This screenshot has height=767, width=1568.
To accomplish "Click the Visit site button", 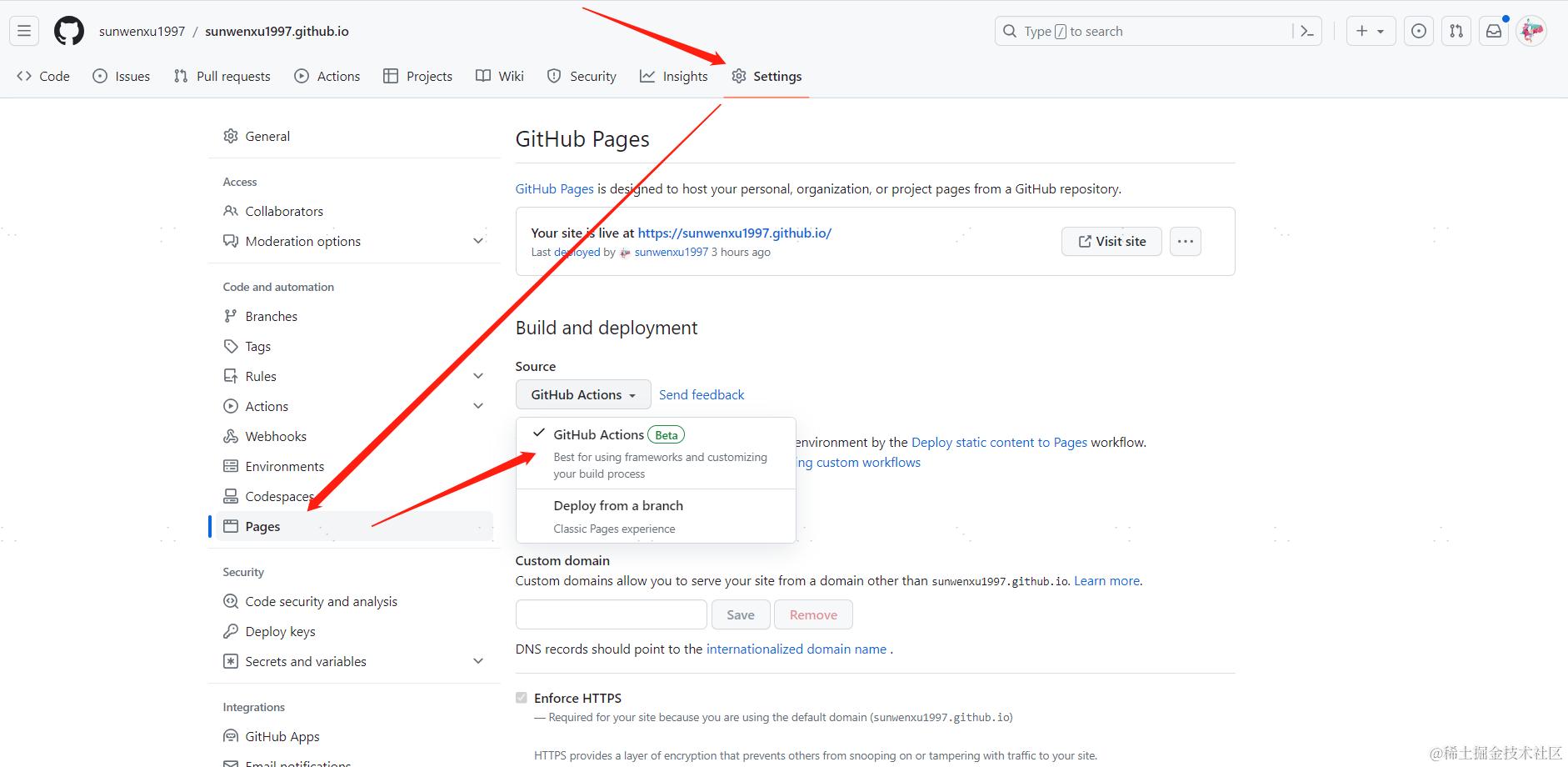I will click(x=1111, y=241).
